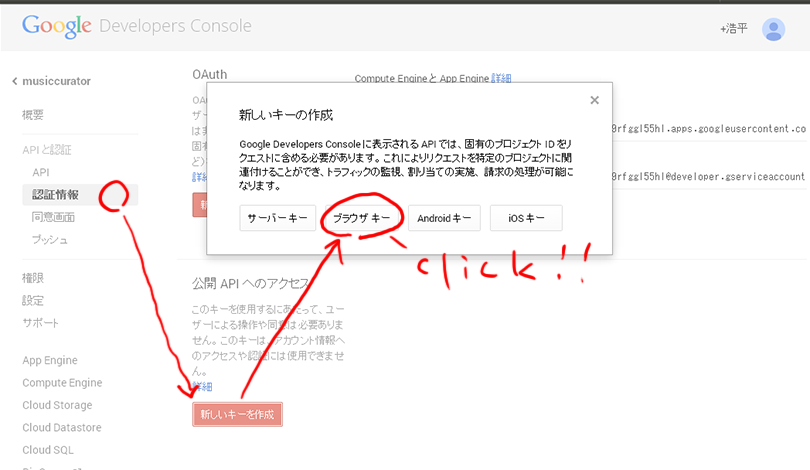Click developer.gserviceaccount email text
The image size is (810, 470).
pos(708,176)
